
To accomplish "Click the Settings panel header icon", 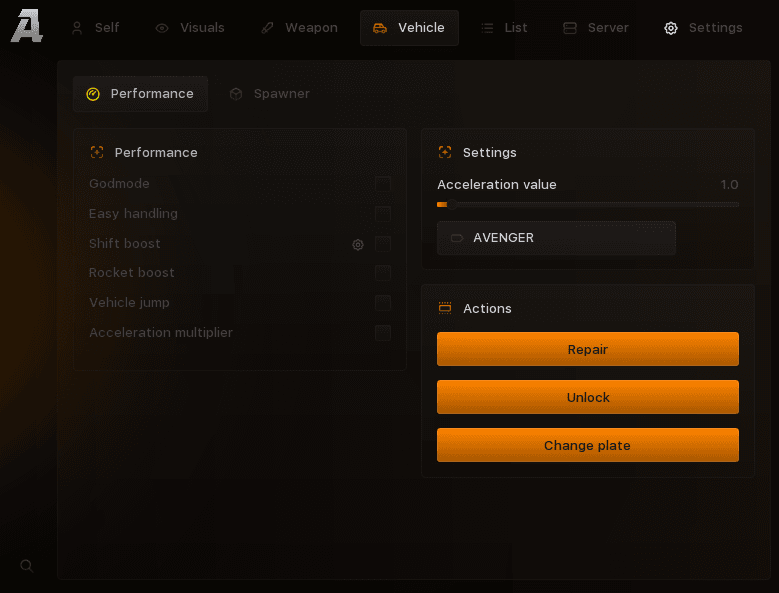I will point(445,152).
